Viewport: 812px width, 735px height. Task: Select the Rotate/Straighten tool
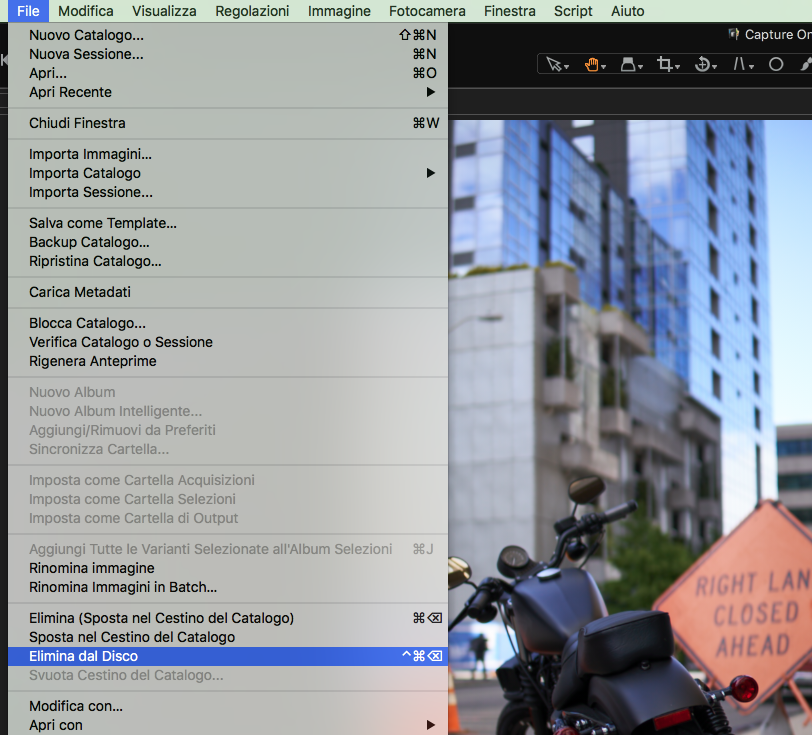[x=702, y=64]
